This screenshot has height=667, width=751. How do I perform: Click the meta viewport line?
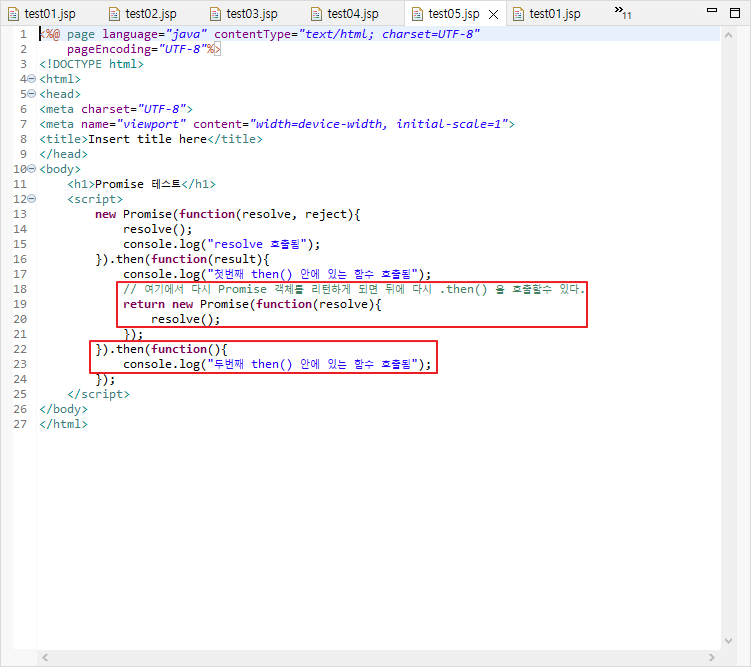click(277, 124)
